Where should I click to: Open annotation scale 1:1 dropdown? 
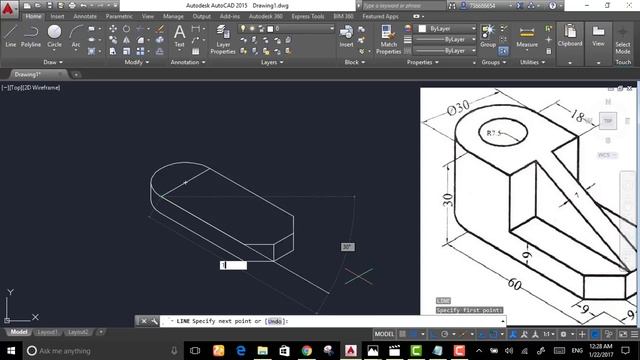[548, 334]
